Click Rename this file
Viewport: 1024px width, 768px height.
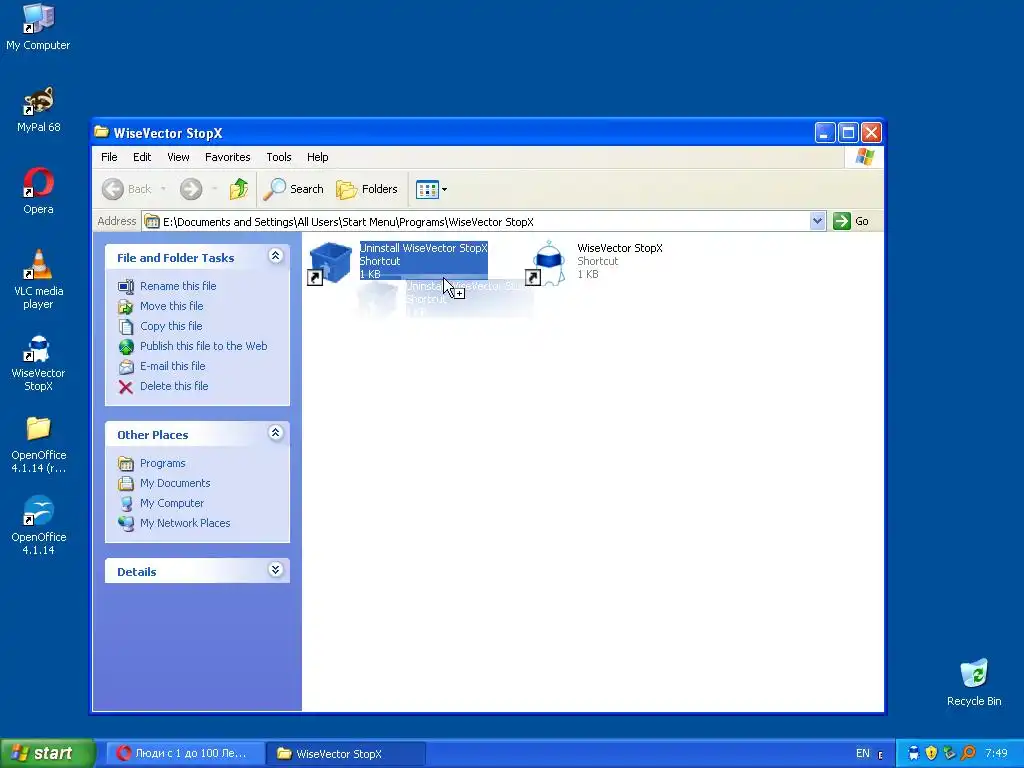point(167,286)
